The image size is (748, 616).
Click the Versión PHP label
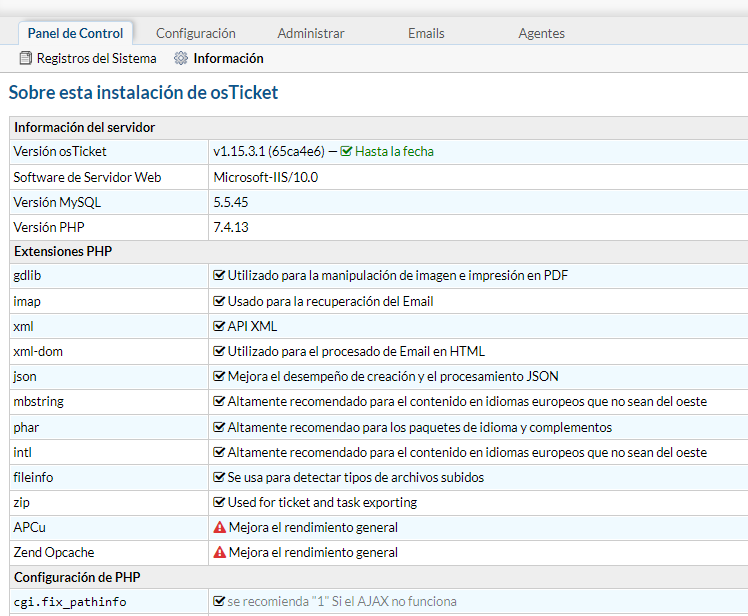click(x=49, y=227)
